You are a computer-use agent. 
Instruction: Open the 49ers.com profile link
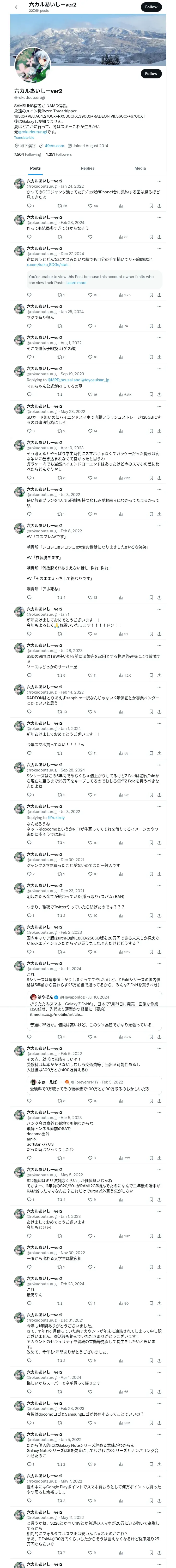tap(54, 146)
